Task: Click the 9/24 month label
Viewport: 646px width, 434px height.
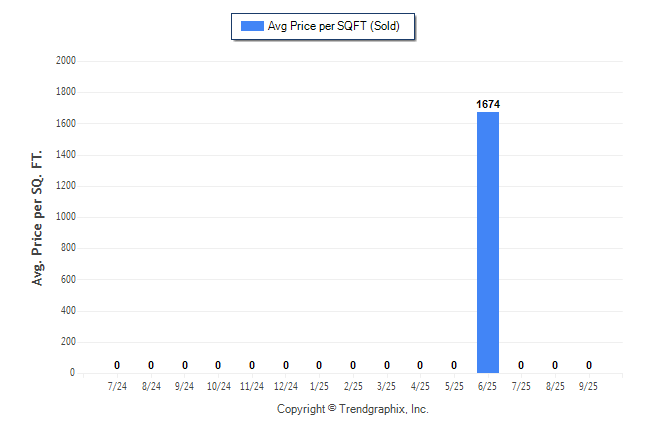Action: [x=185, y=386]
